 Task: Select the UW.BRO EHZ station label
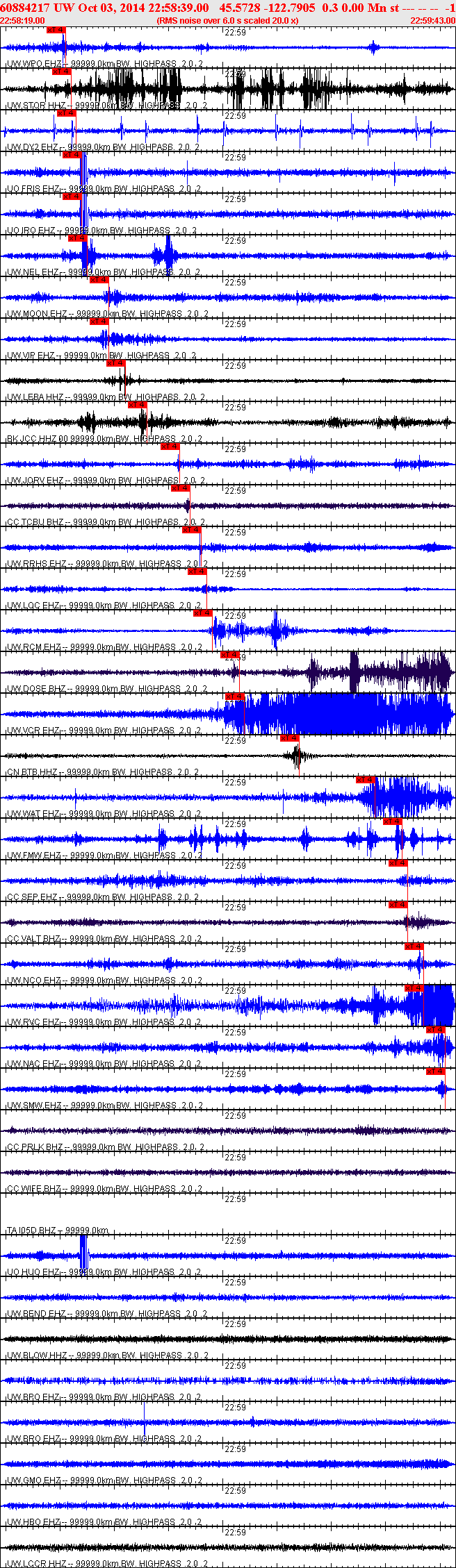point(33,1439)
